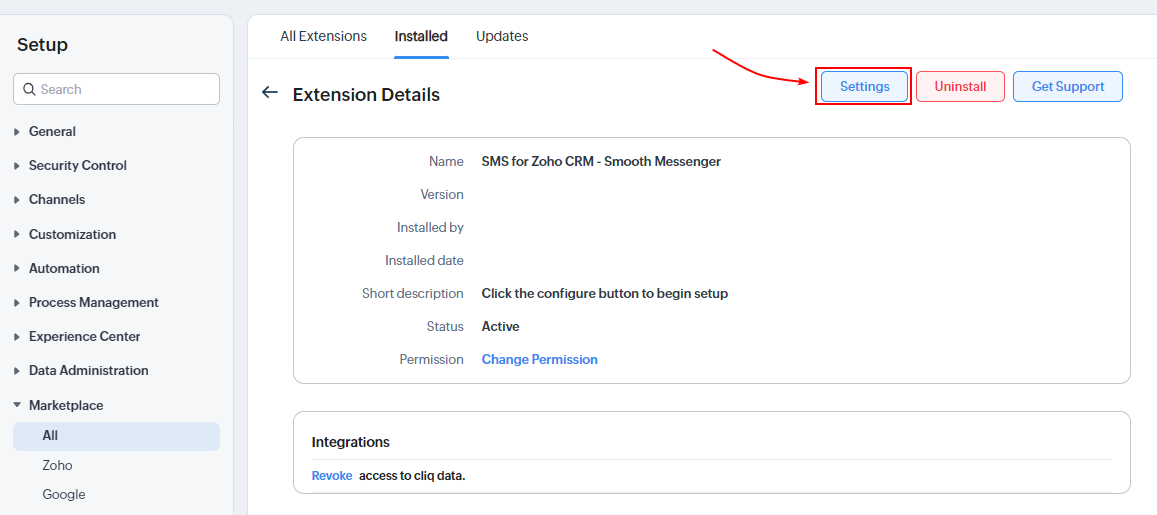Click the Active status value
Screen dimensions: 1157x515
[500, 326]
